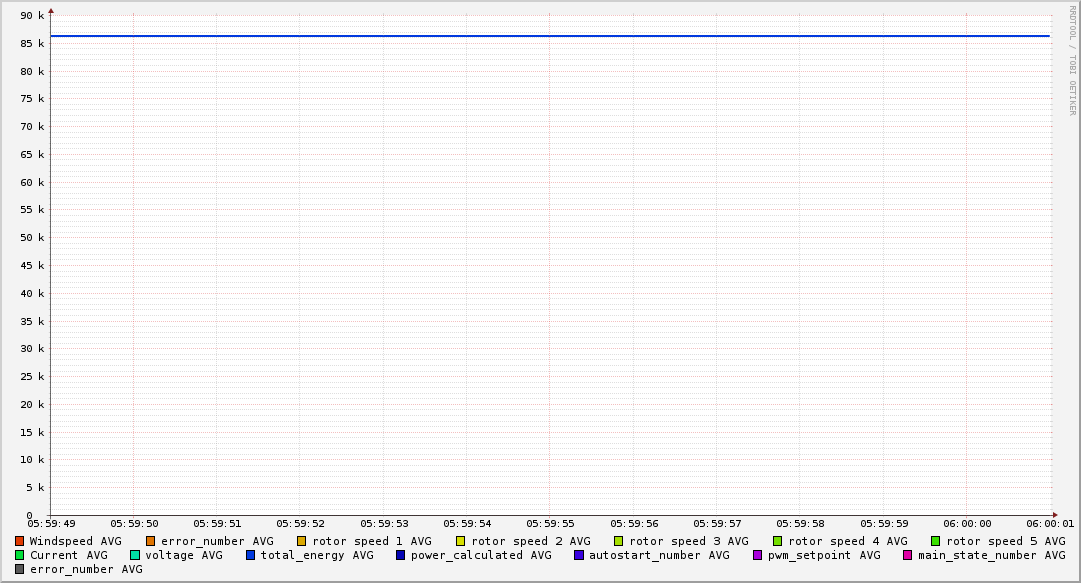Select the rotor speed 1 AVG color box

(302, 541)
